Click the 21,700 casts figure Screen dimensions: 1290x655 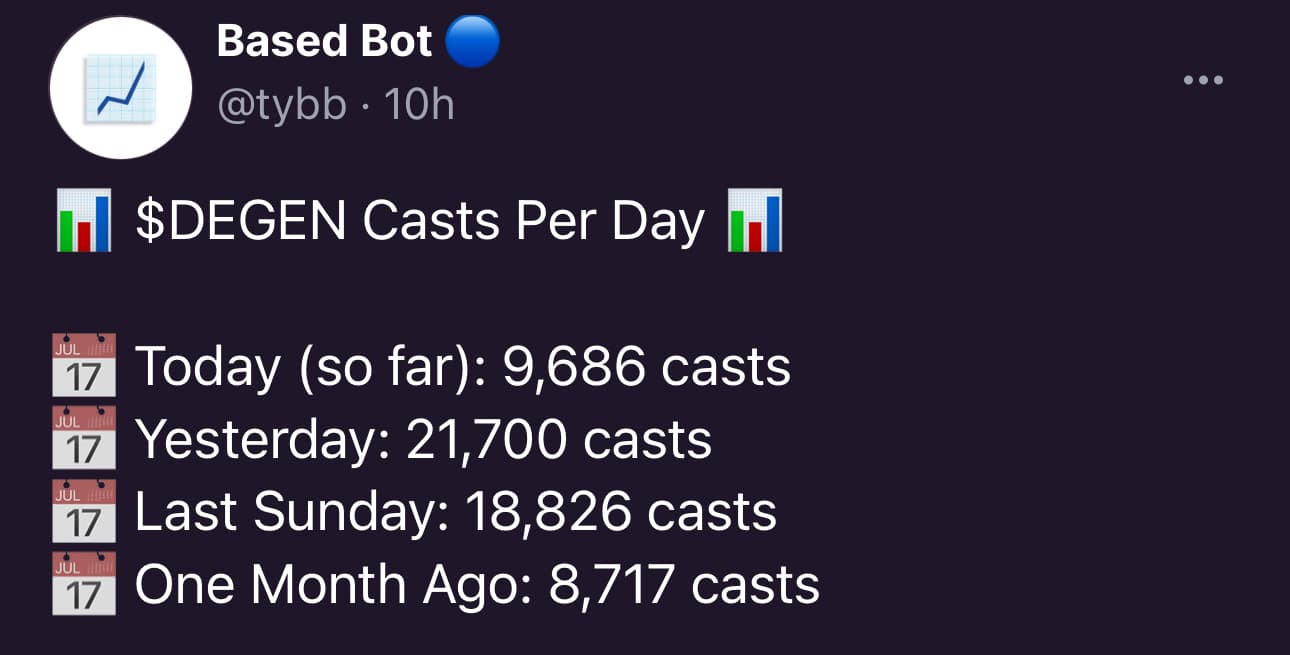tap(559, 439)
